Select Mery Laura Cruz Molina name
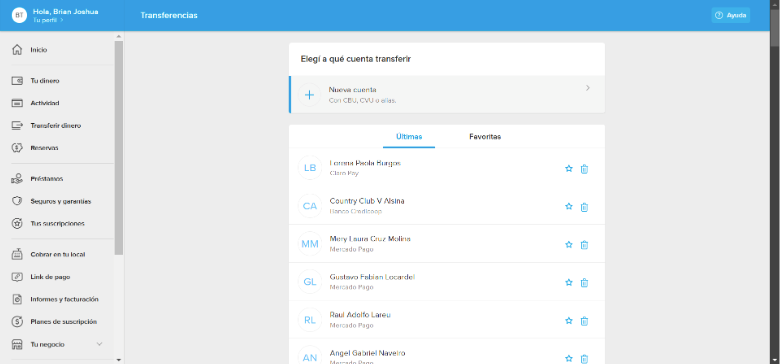Viewport: 780px width, 364px height. coord(370,239)
